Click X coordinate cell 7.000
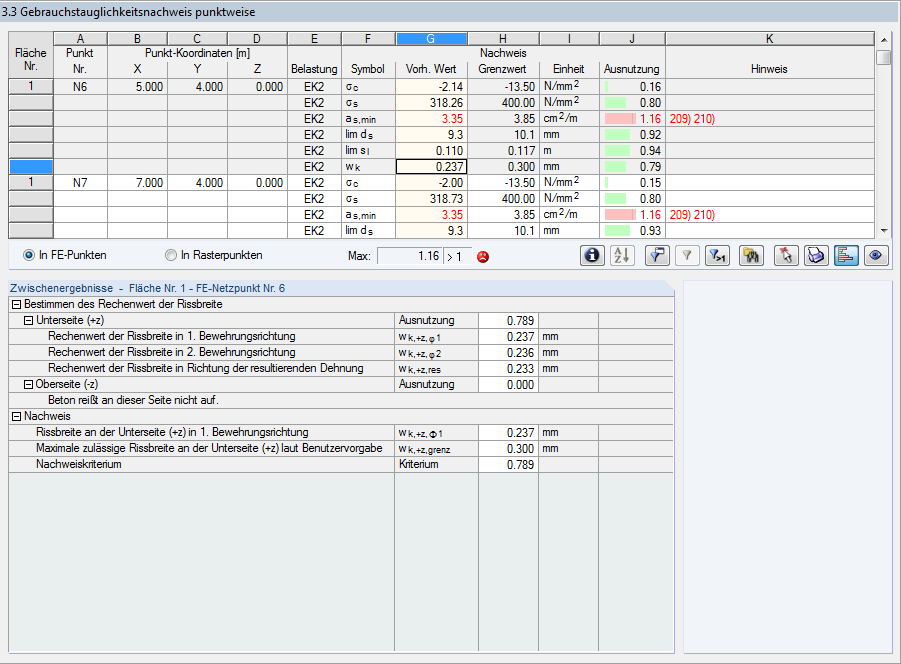This screenshot has width=901, height=664. [137, 183]
